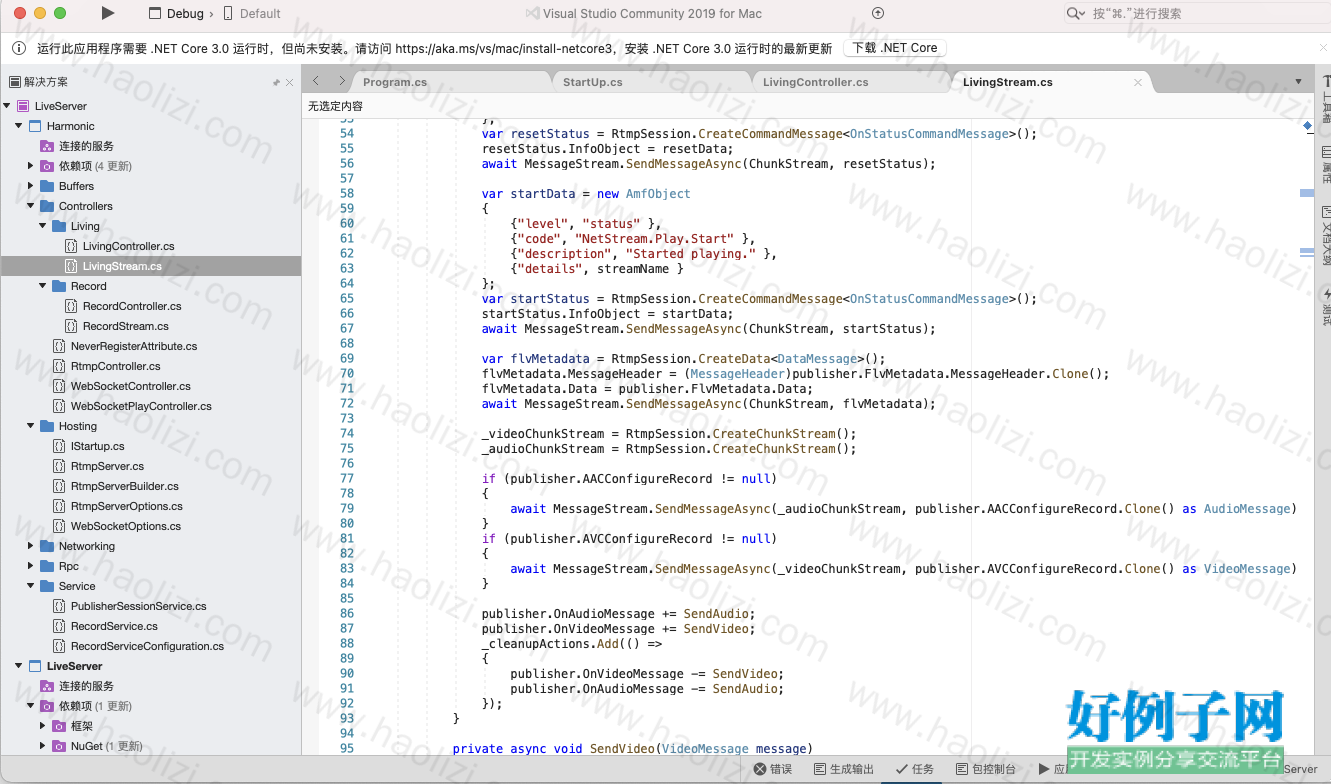Select 连接的服务 under Harmonic

point(86,146)
